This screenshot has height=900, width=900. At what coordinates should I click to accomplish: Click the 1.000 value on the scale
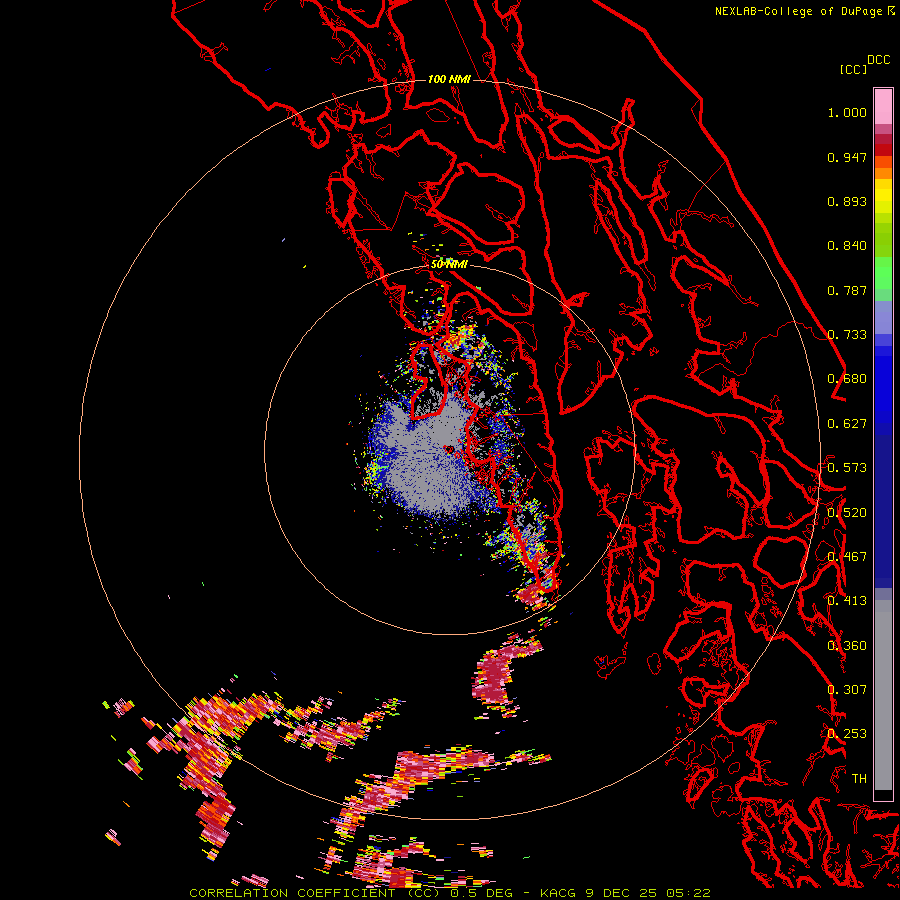tap(847, 112)
